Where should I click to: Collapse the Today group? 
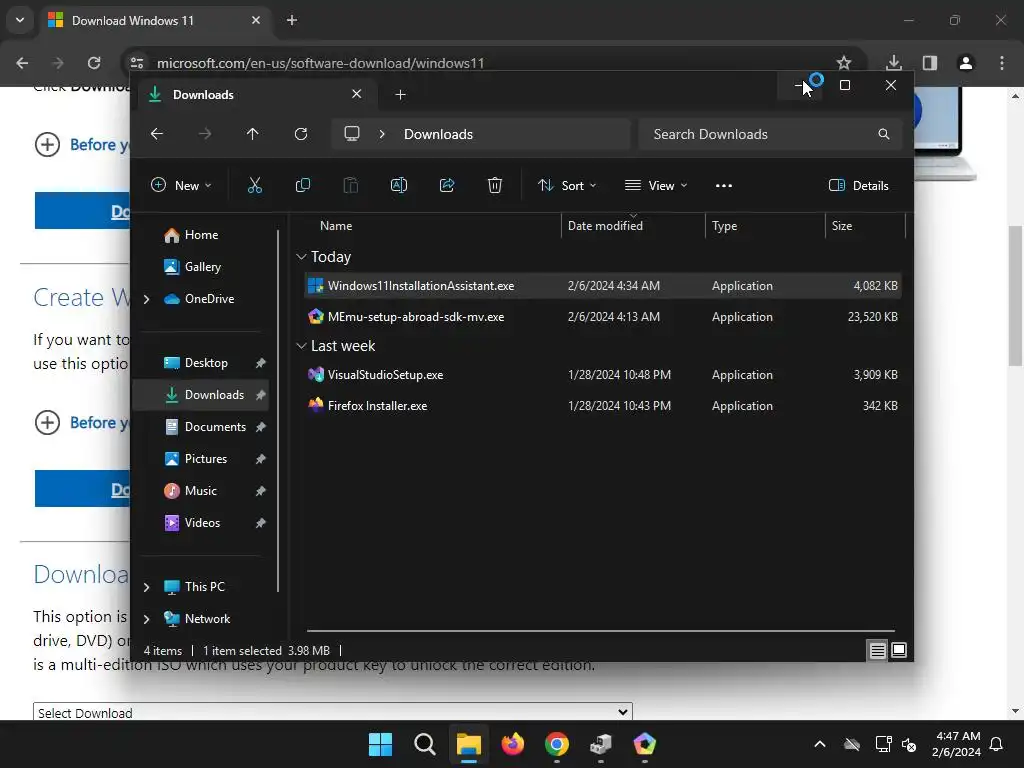(x=301, y=257)
